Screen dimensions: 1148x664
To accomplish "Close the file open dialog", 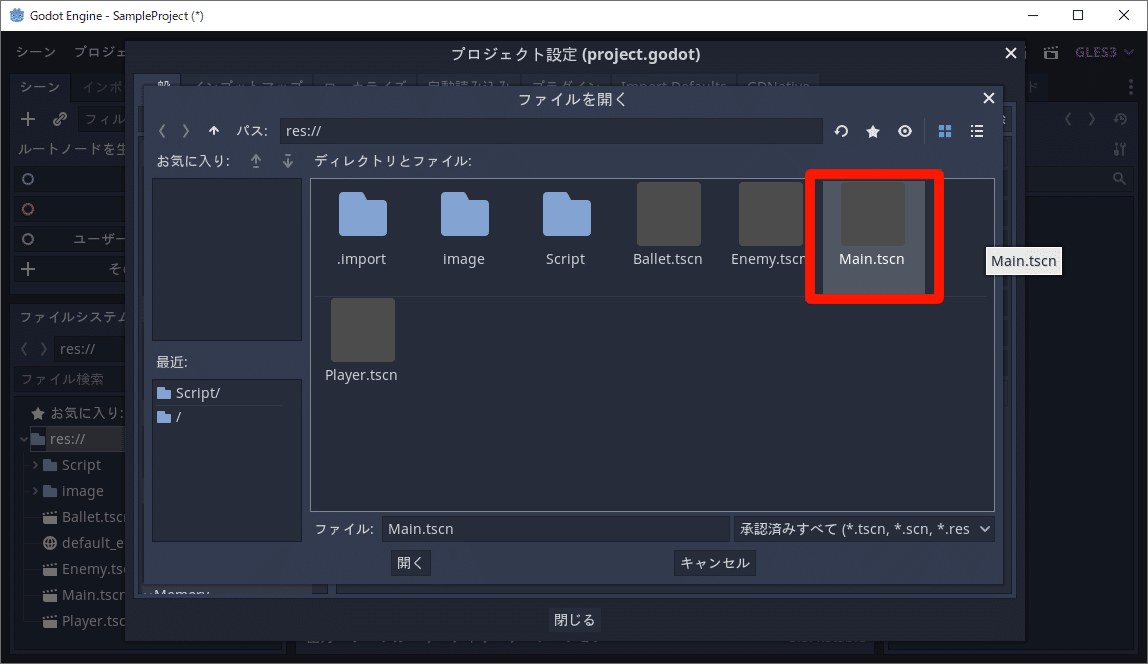I will [x=988, y=98].
